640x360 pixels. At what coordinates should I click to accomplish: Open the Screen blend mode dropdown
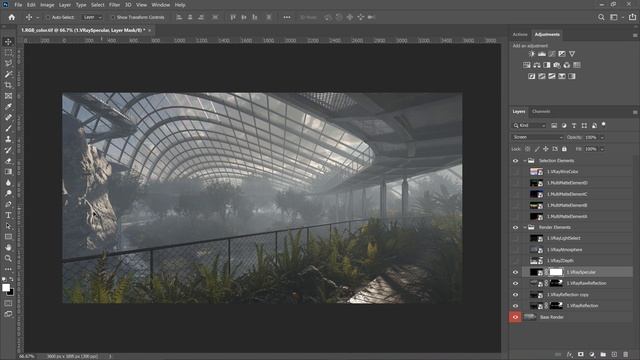538,137
